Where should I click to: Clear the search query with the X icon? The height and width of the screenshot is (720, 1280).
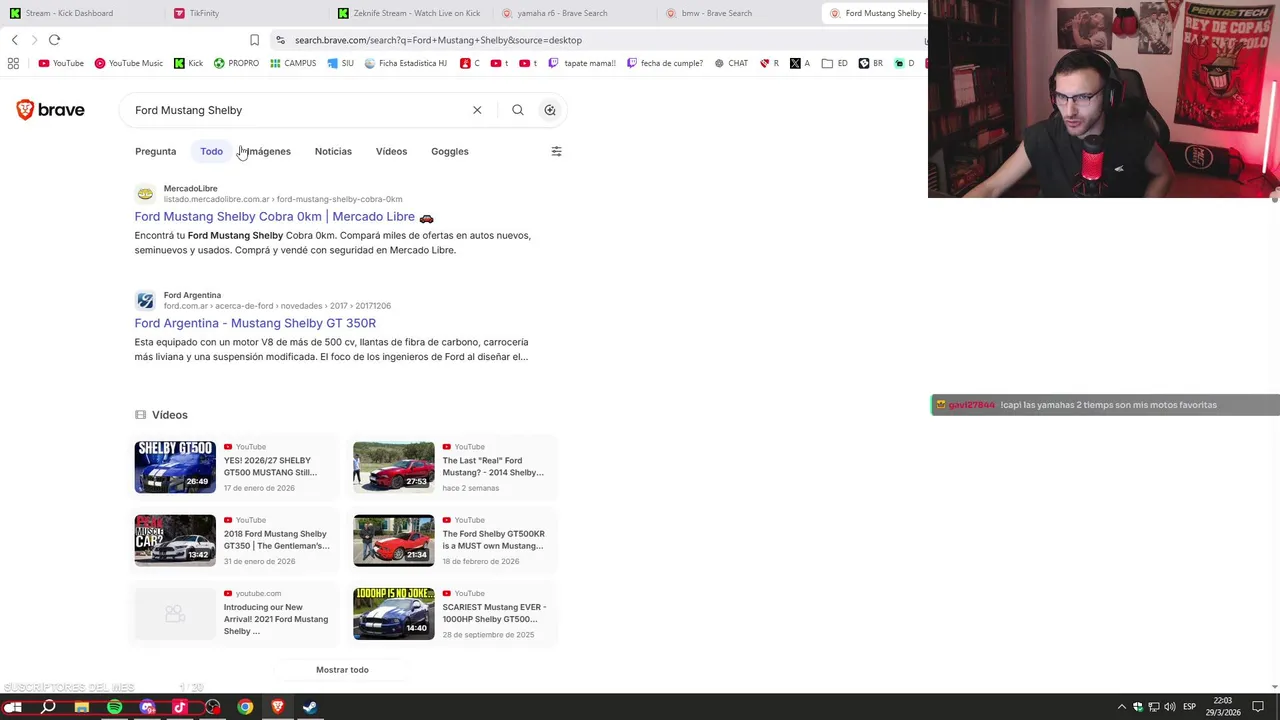pyautogui.click(x=477, y=110)
